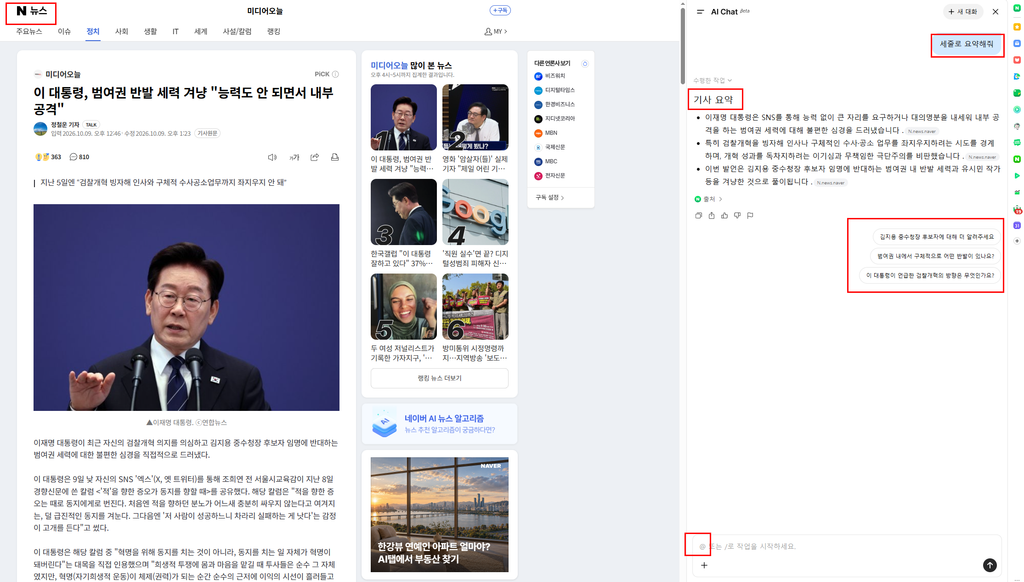The width and height of the screenshot is (1024, 582).
Task: Listen to the article with the speaker icon
Action: coord(272,157)
